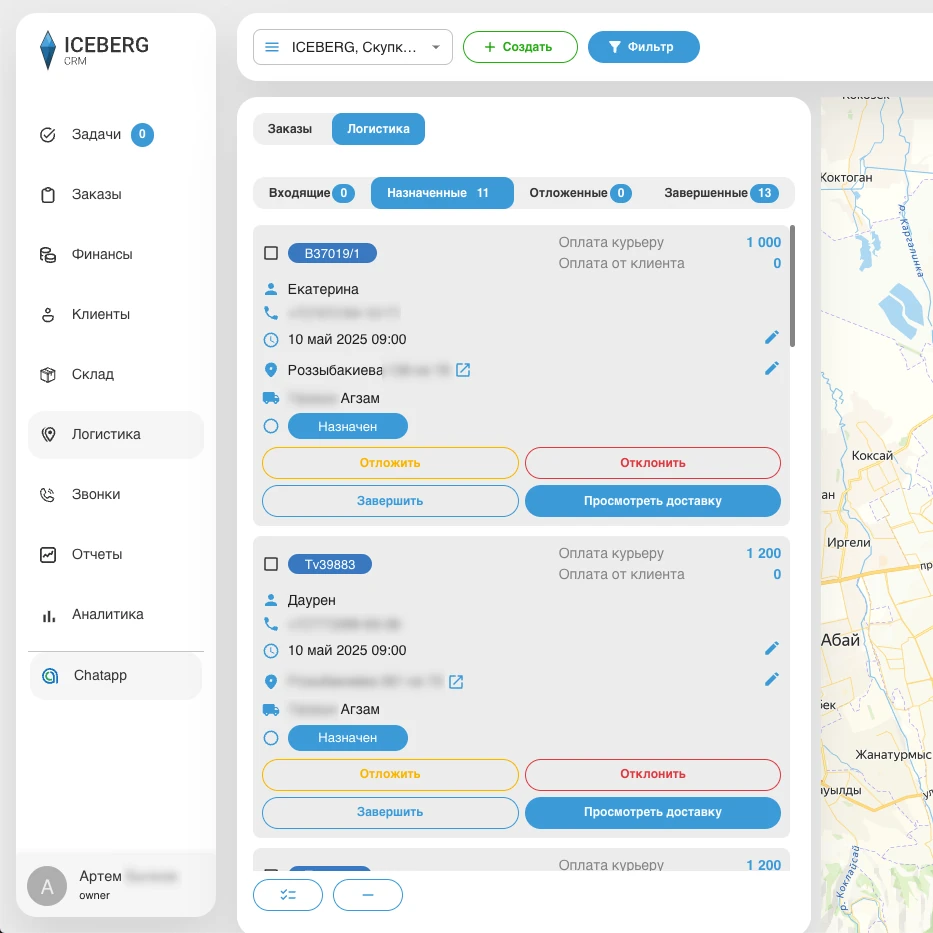The width and height of the screenshot is (933, 933).
Task: Open the user profile Артем owner
Action: [116, 885]
